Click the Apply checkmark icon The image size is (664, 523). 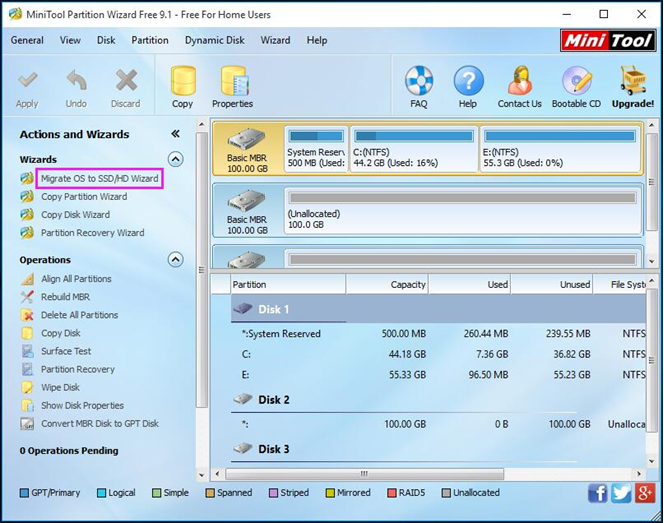tap(27, 80)
